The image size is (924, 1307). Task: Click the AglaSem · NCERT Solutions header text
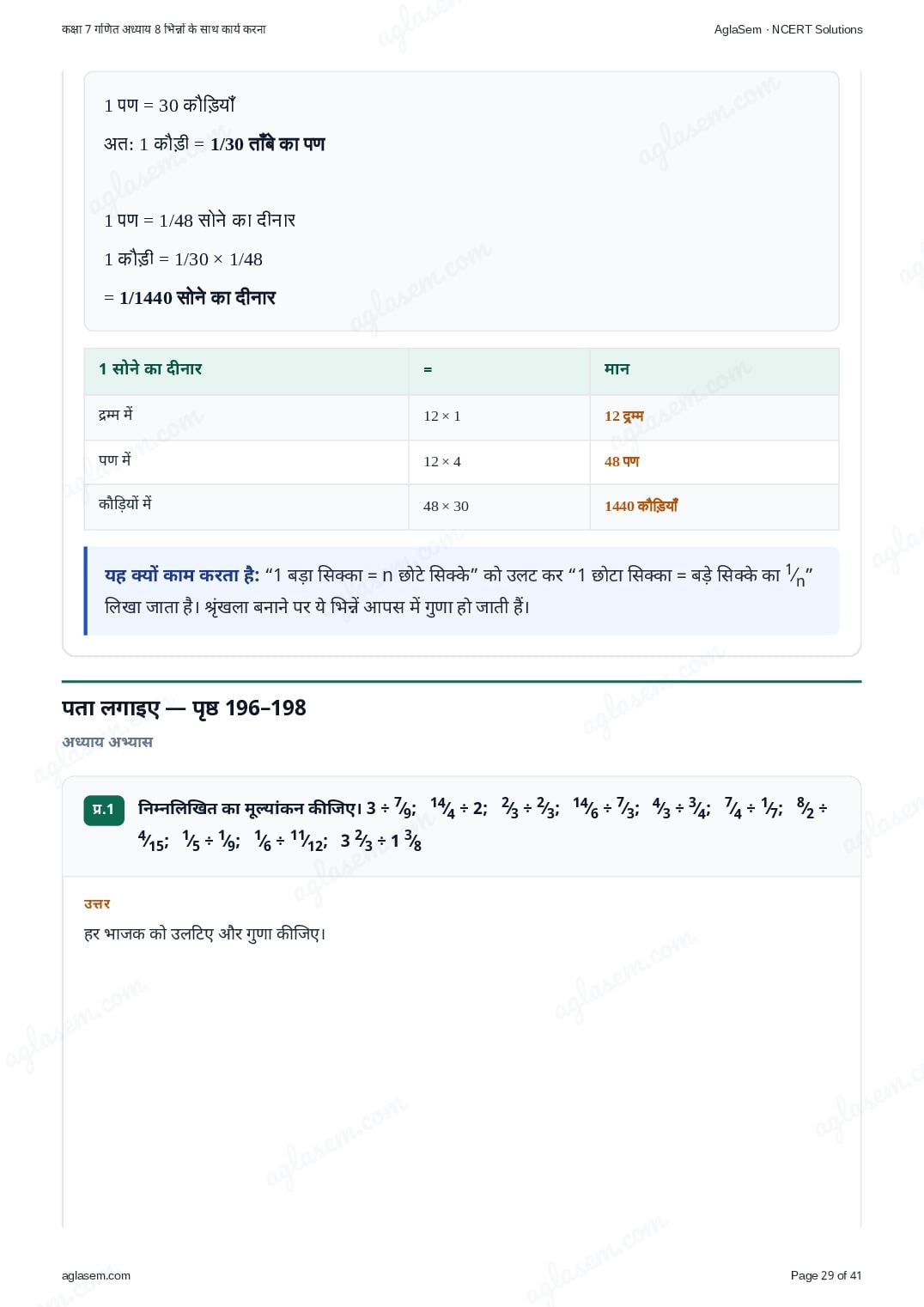pos(788,29)
